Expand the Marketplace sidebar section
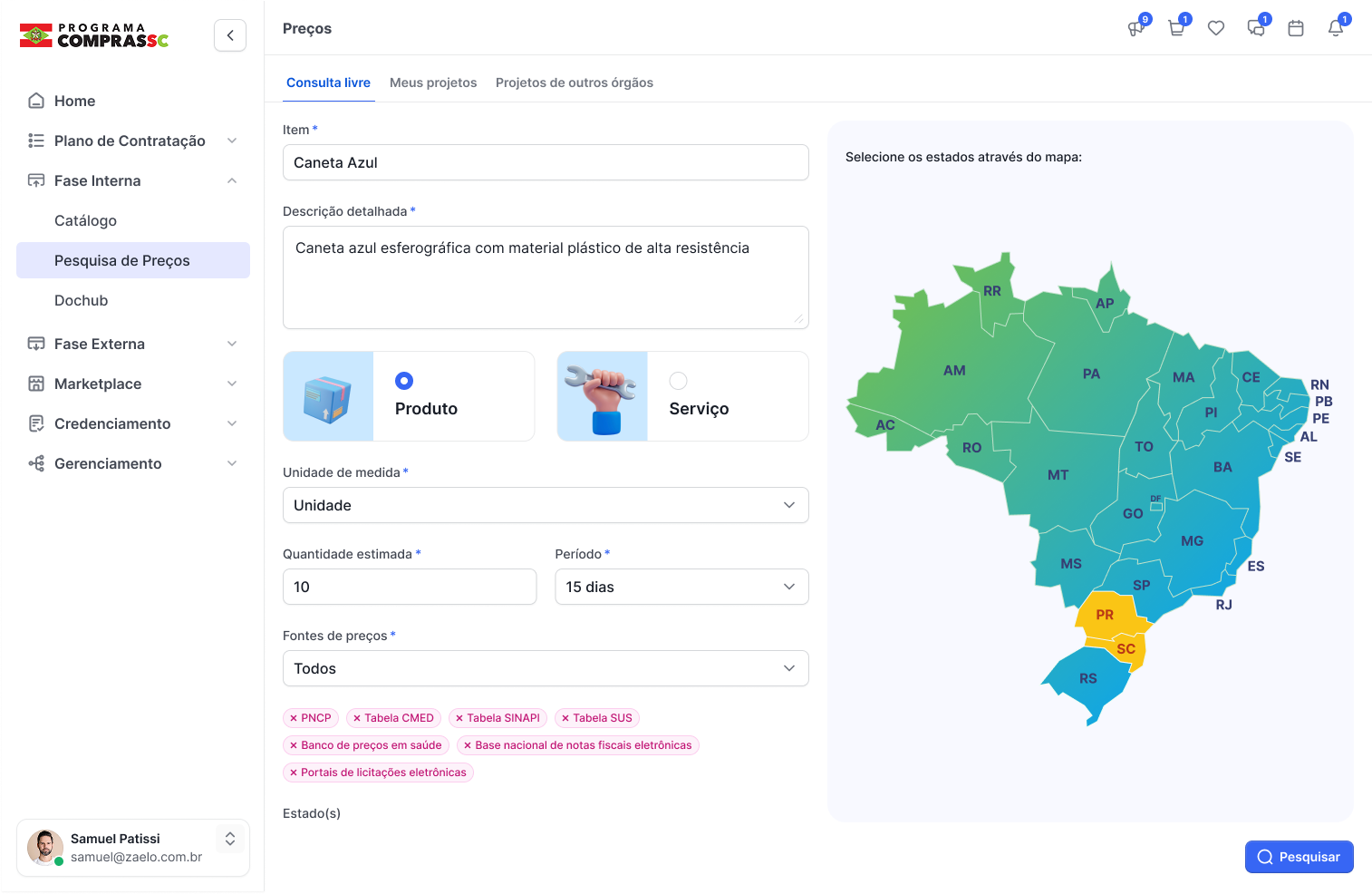The height and width of the screenshot is (894, 1372). pos(133,384)
